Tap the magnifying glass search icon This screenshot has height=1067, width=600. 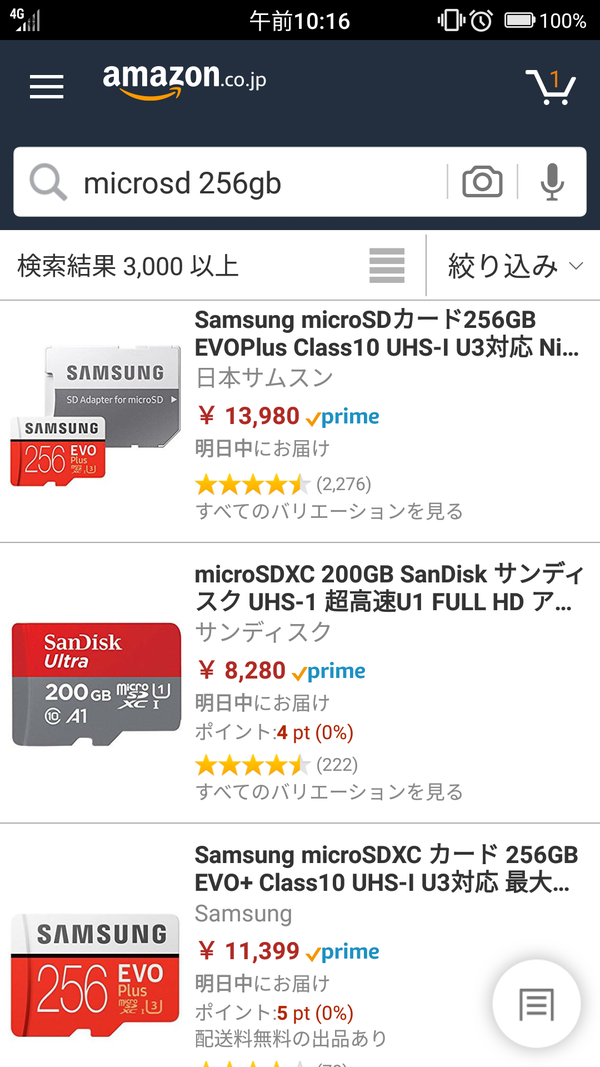click(48, 182)
